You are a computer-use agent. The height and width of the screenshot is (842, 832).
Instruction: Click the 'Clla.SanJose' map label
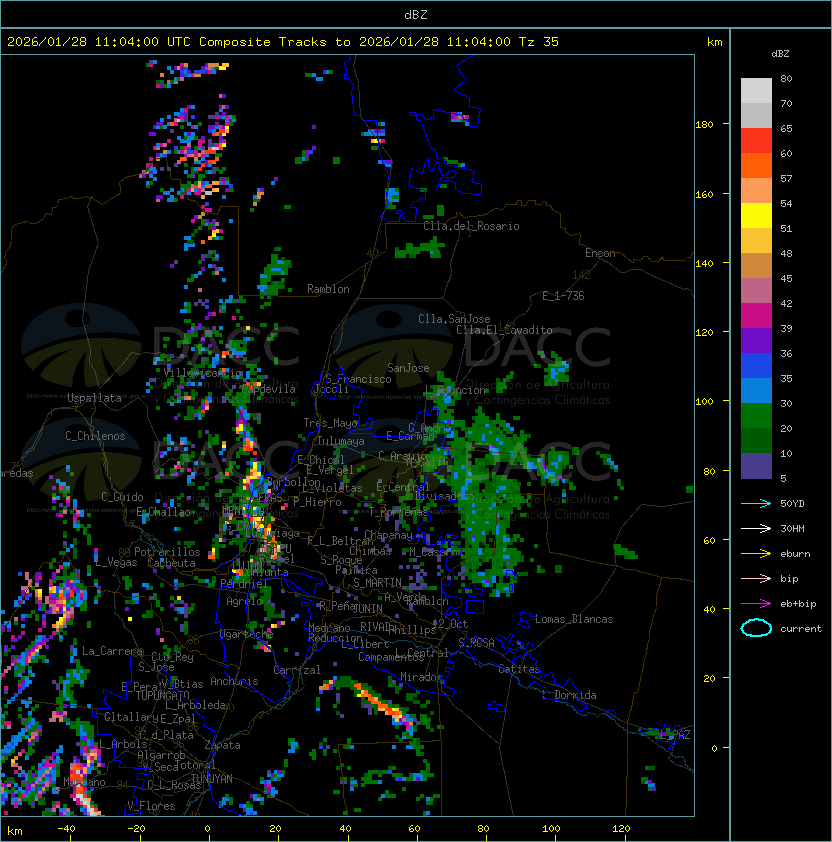tap(454, 319)
